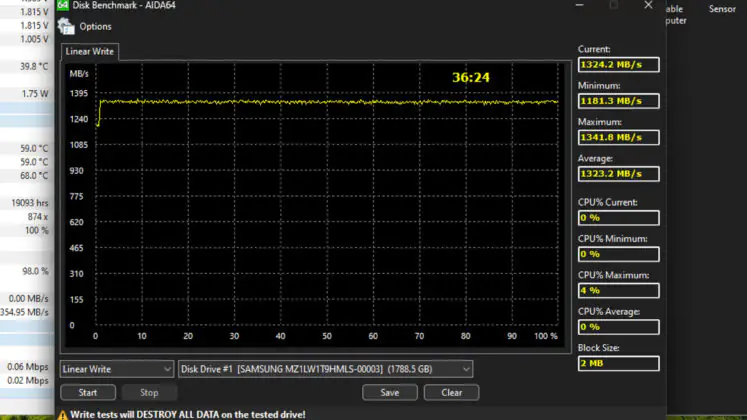Open the Disk Drive #1 SAMSUNG dropdown
The width and height of the screenshot is (747, 420).
(x=325, y=369)
